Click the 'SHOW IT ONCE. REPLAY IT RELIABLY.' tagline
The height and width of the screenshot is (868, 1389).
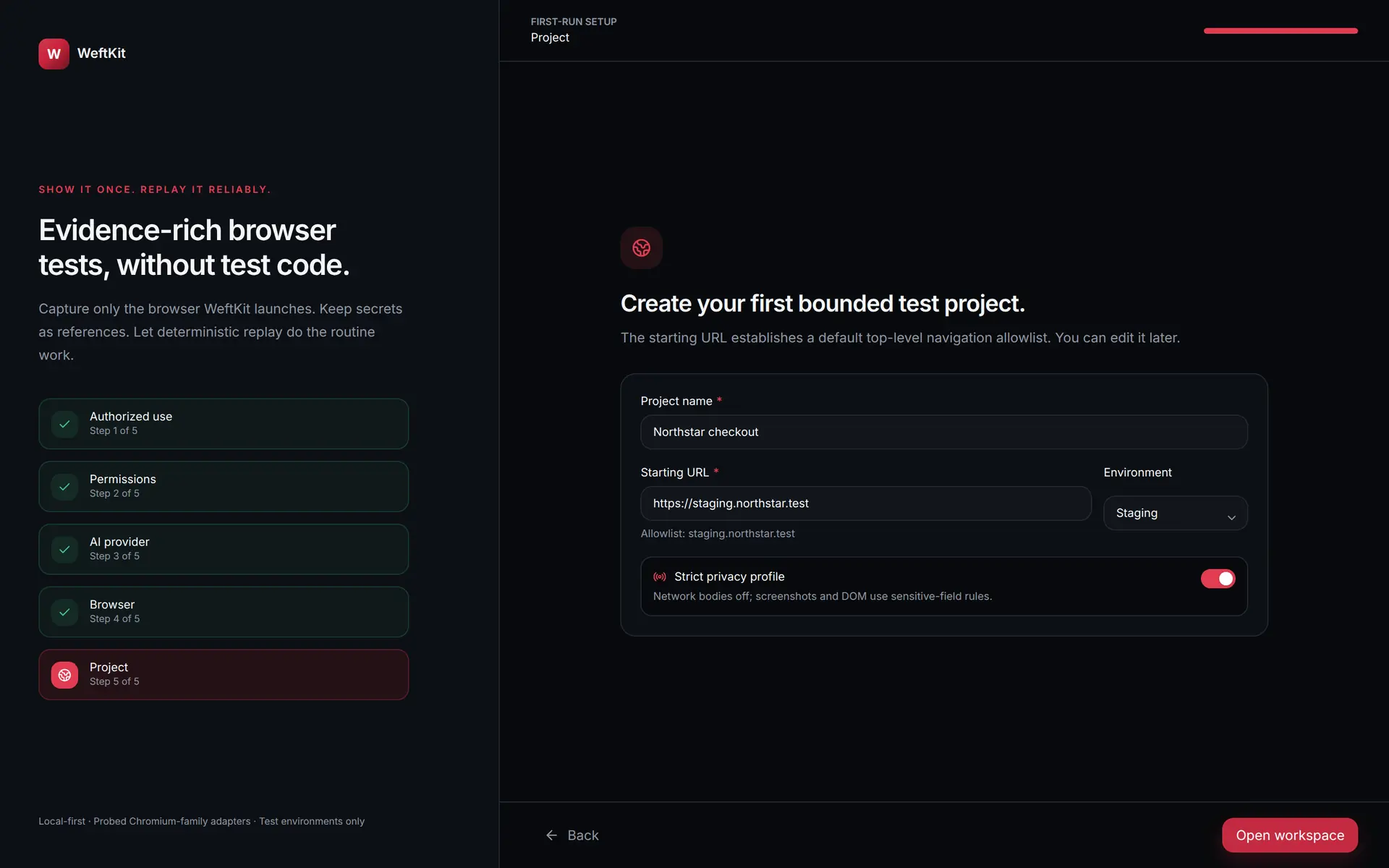pos(155,190)
